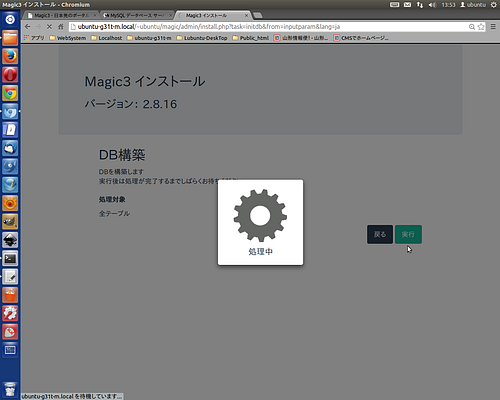Open the system gear session menu
Screen dimensions: 500x400
[493, 5]
